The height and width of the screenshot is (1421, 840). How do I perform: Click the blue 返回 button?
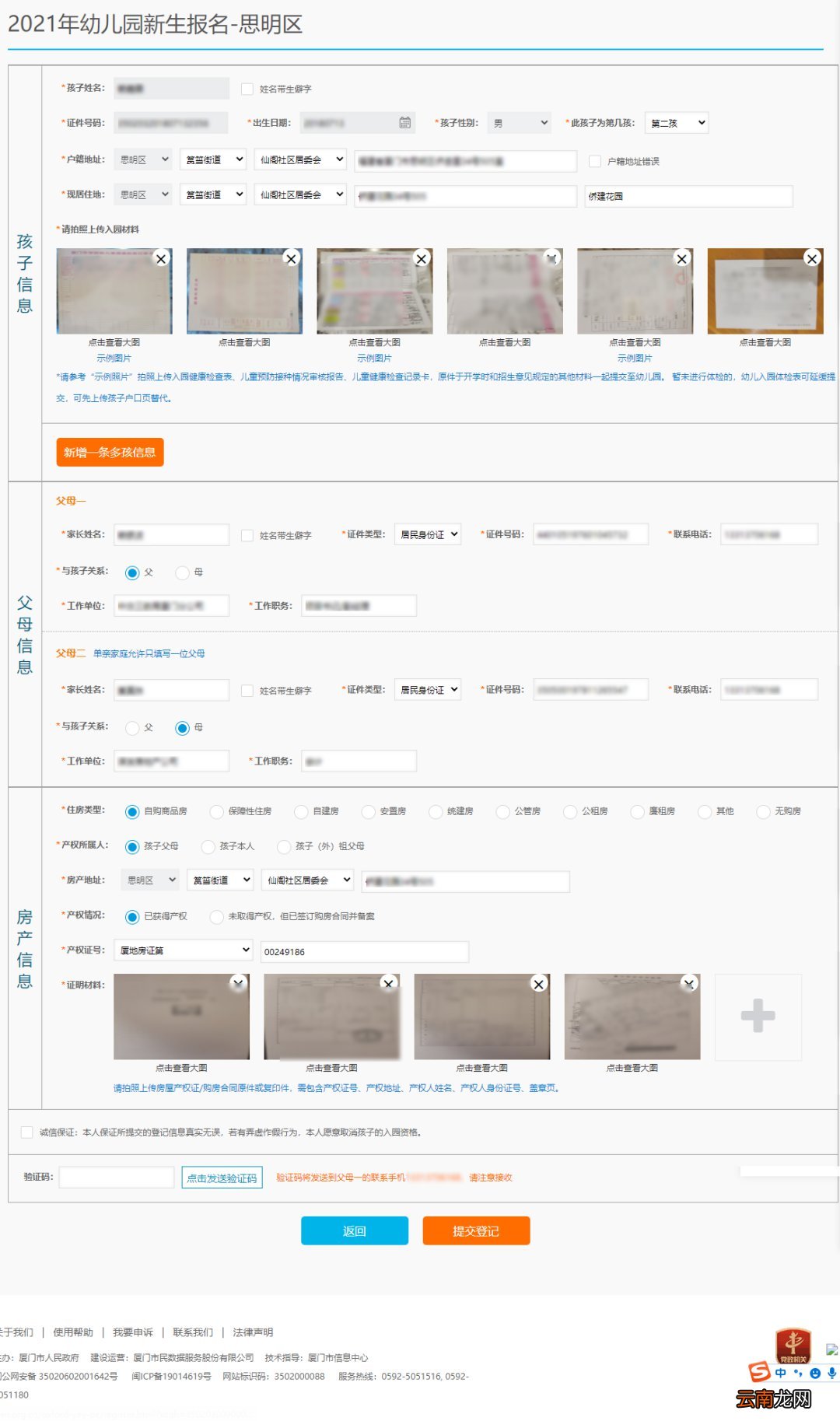355,1230
